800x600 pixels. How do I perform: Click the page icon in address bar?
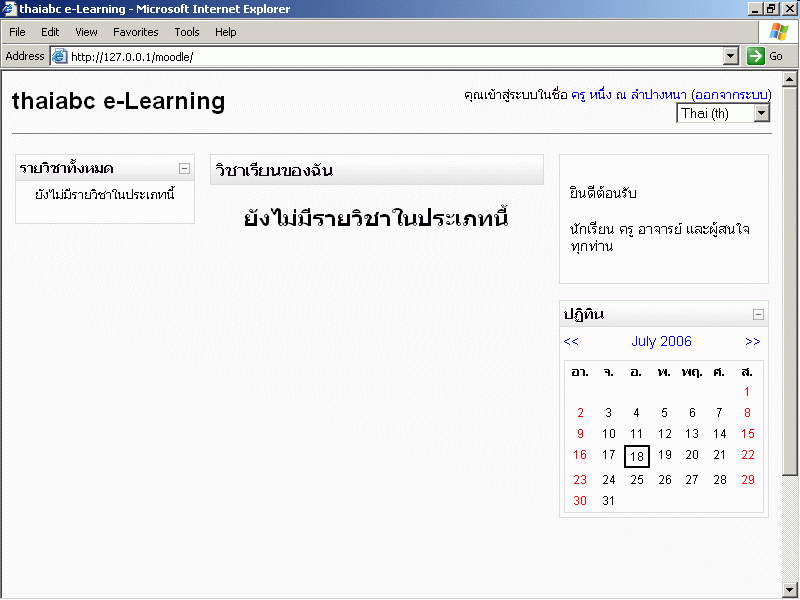tap(59, 57)
